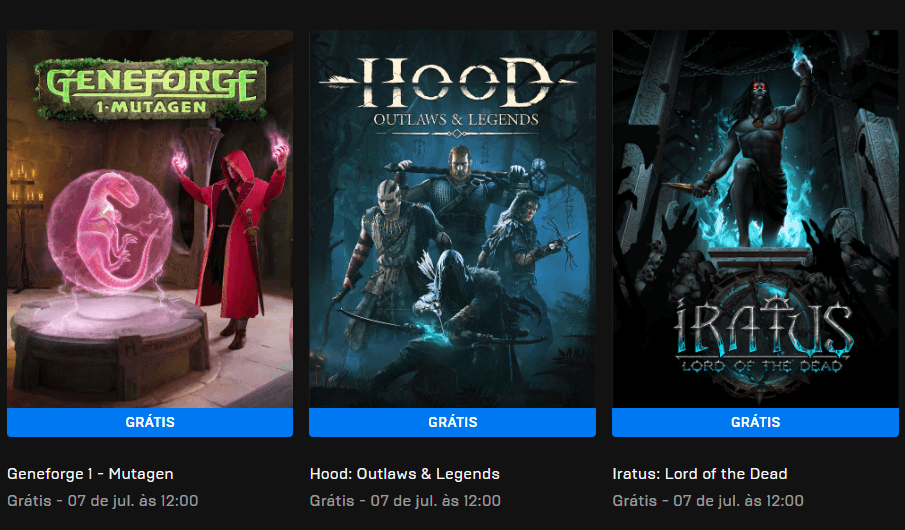Open the Iratus: Lord of the Dead cover
The image size is (905, 530).
(756, 219)
